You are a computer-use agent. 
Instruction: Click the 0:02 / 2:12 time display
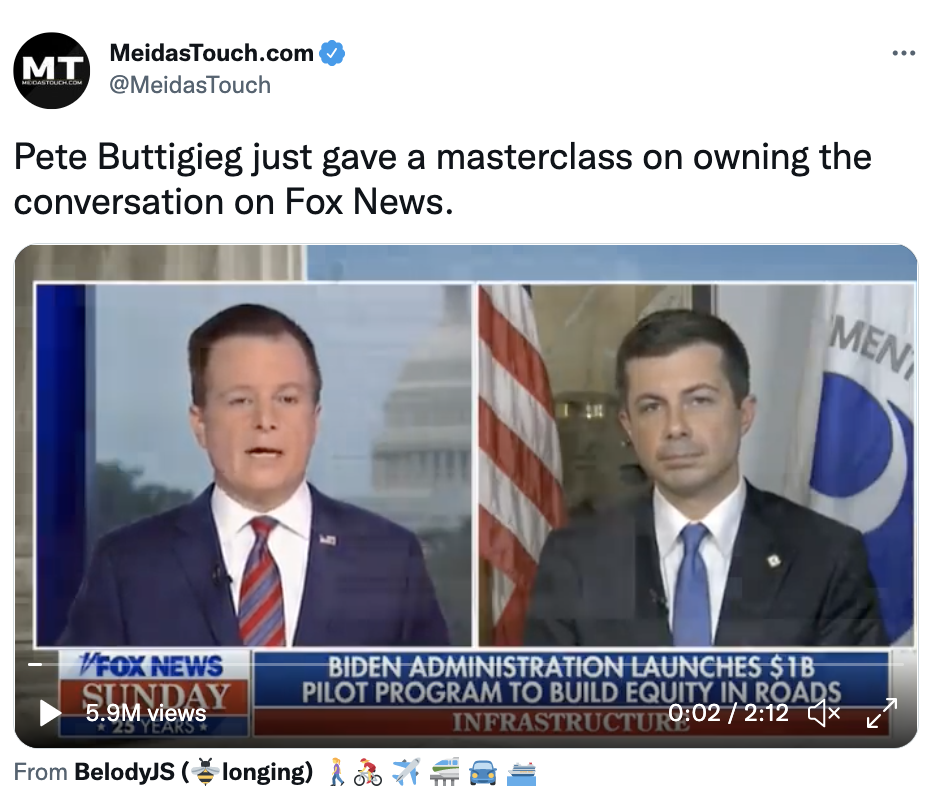click(x=728, y=713)
